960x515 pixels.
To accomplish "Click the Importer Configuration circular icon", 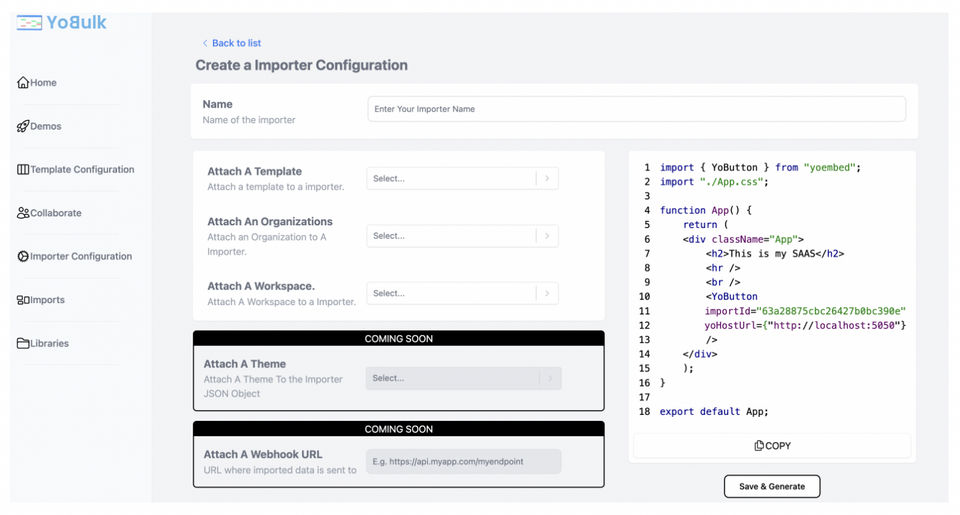I will click(23, 257).
